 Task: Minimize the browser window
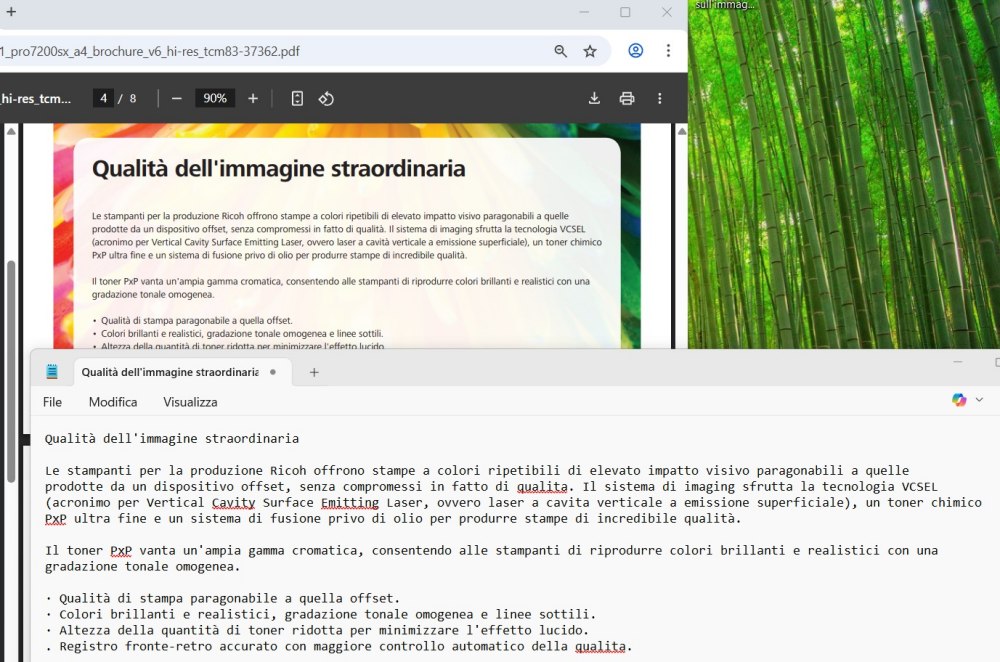(584, 12)
